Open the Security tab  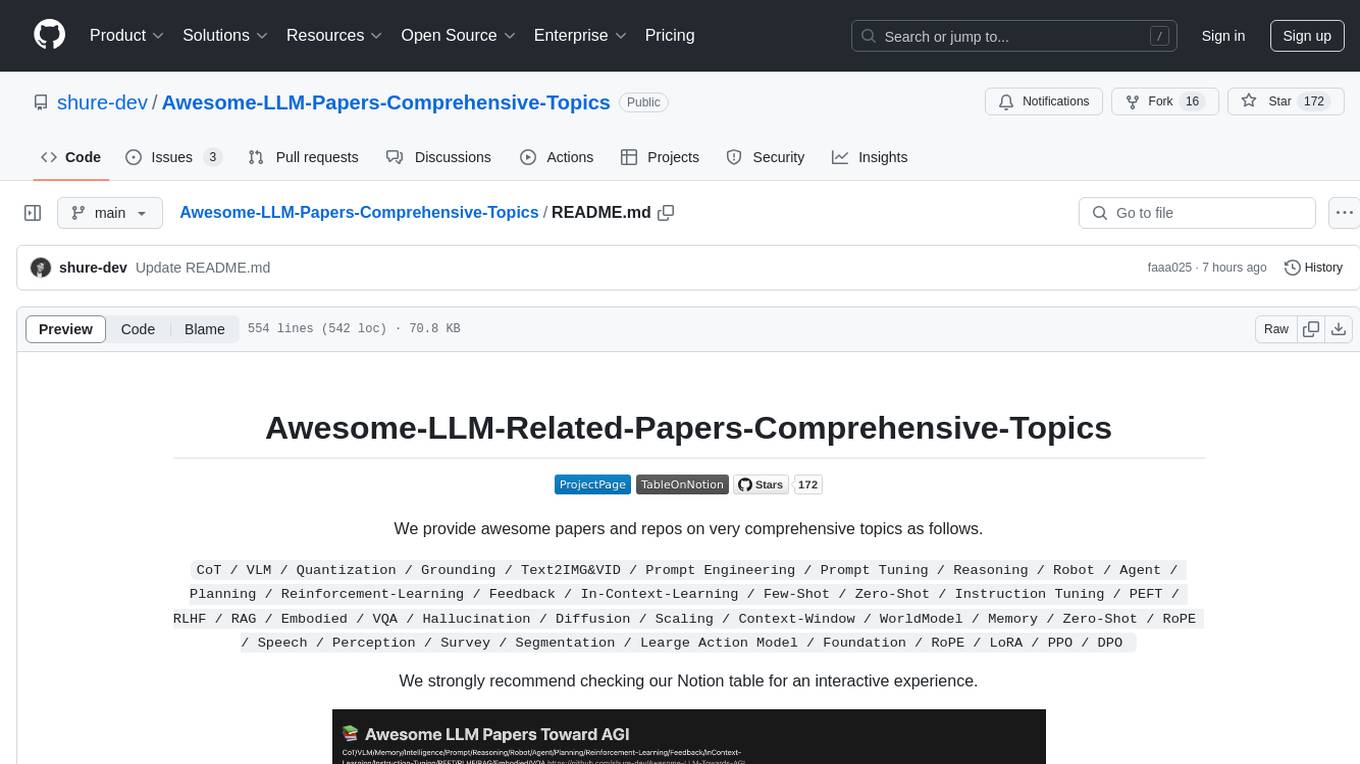tap(765, 157)
